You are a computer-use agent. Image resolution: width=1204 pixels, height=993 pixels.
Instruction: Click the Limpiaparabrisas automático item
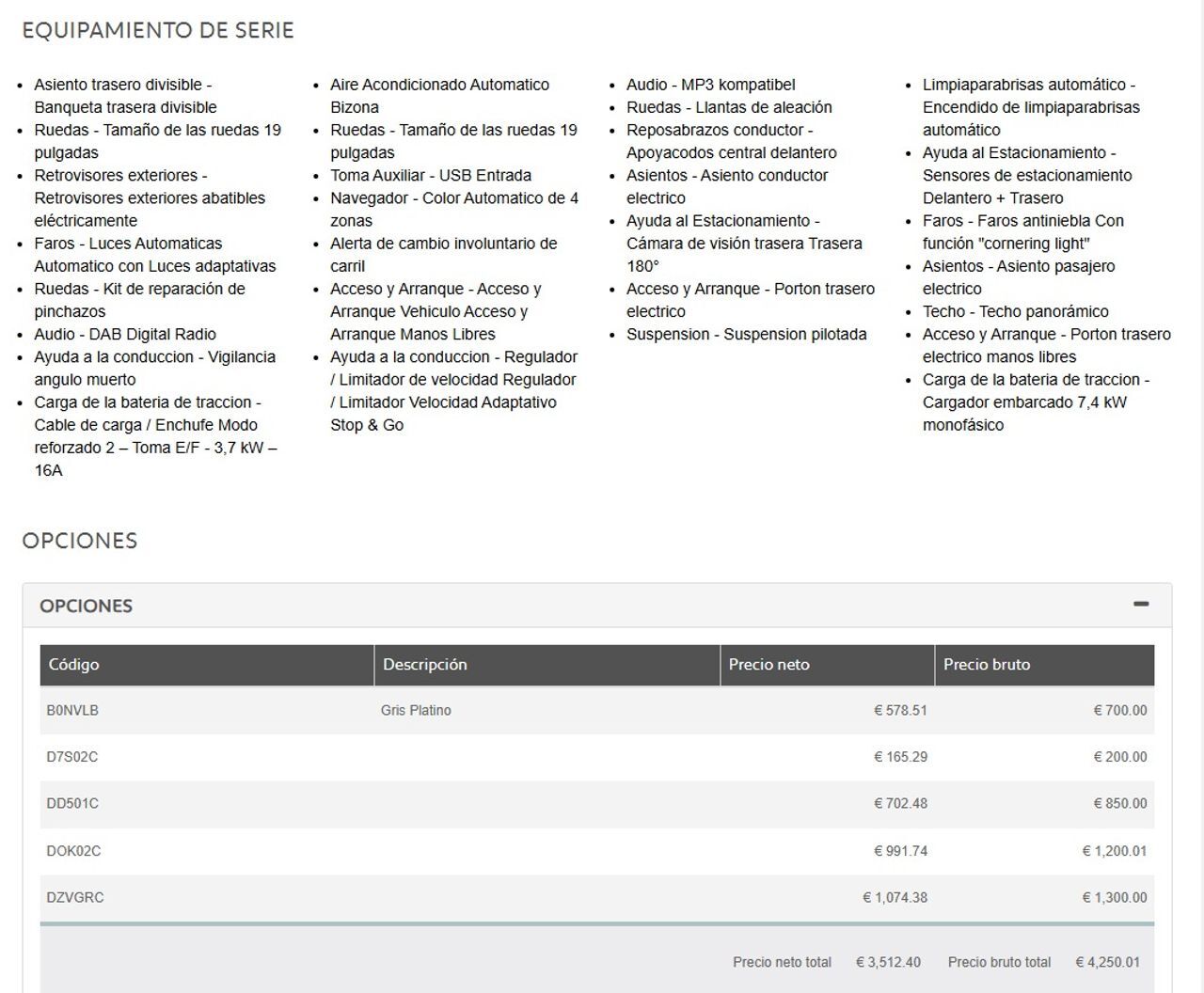tap(1031, 107)
